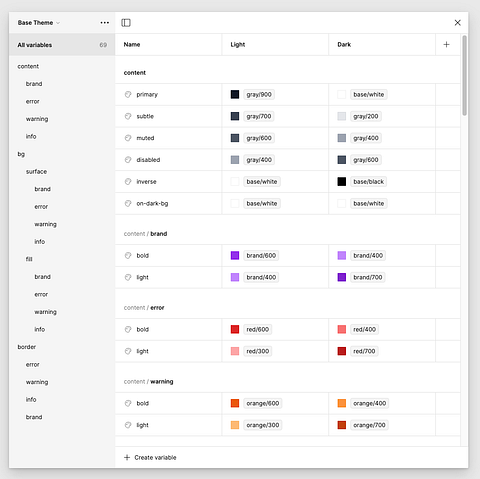This screenshot has height=479, width=480.
Task: Click the red/700 swatch in Dark column
Action: click(342, 351)
